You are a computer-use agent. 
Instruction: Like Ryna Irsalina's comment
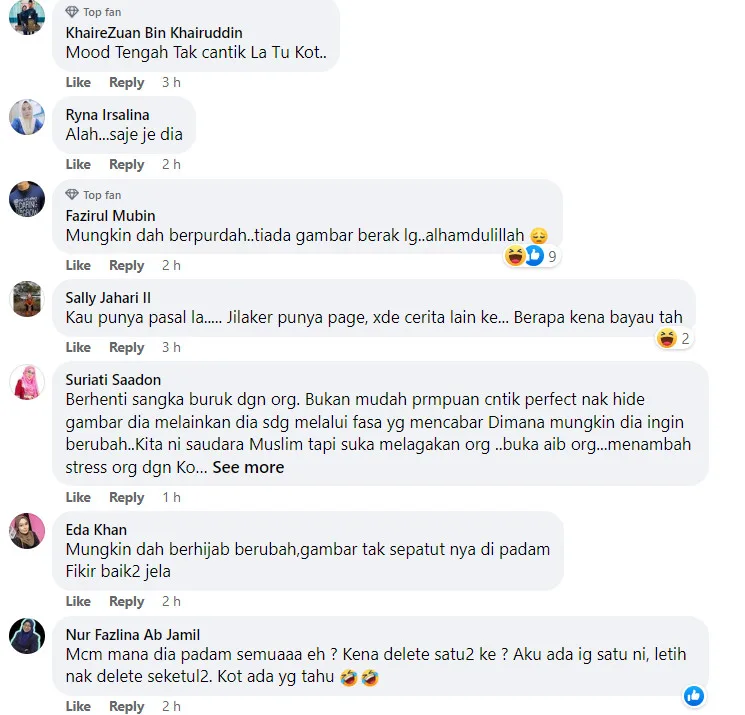(x=78, y=164)
